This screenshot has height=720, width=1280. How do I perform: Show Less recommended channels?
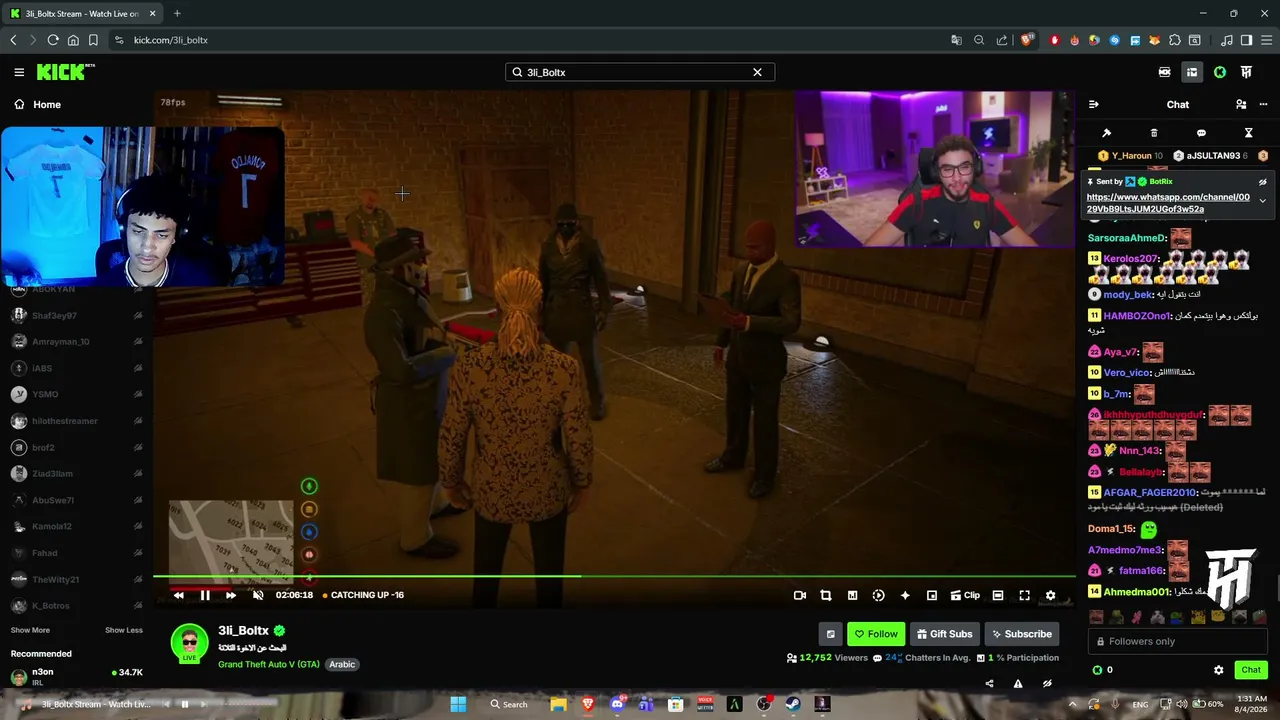coord(124,630)
